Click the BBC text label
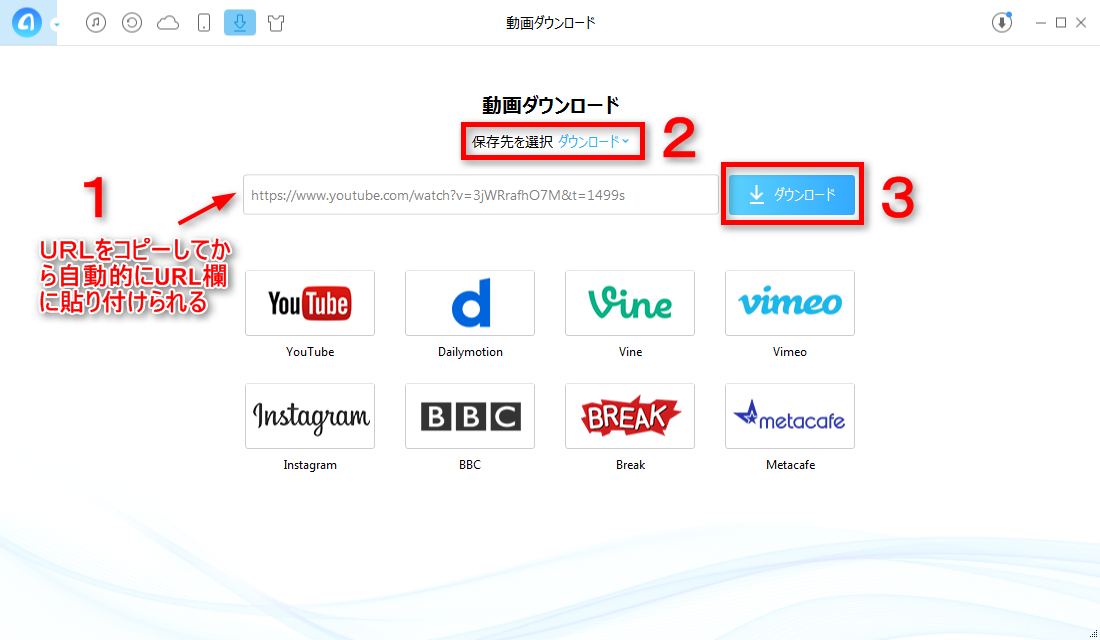 coord(470,465)
